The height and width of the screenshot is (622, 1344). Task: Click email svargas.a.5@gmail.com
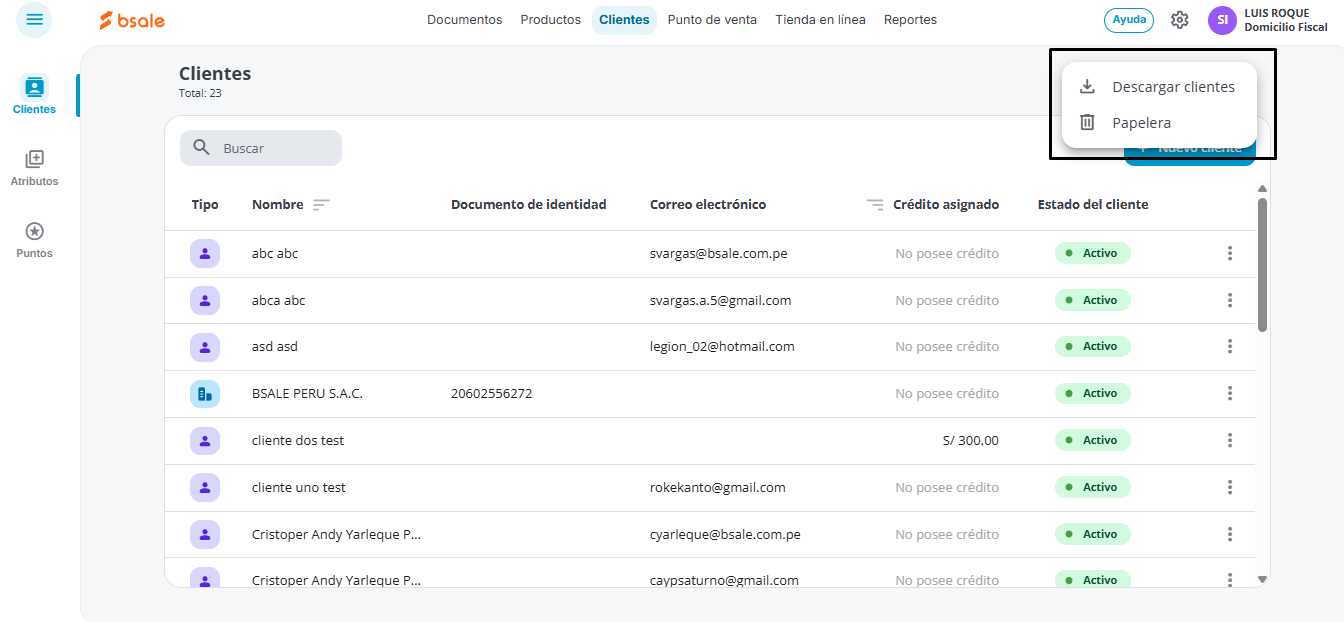click(x=721, y=300)
